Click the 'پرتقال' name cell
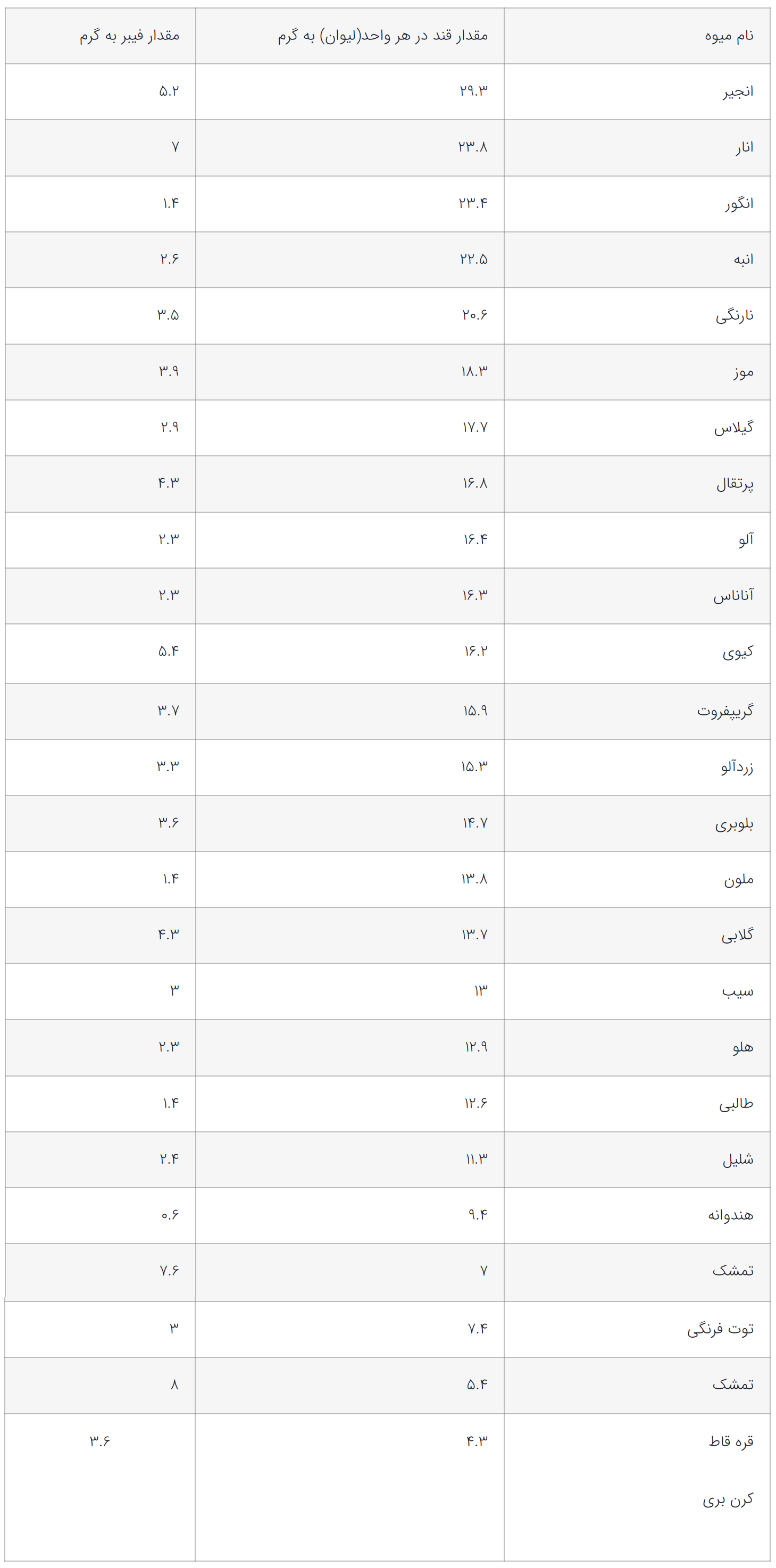This screenshot has height=1568, width=776. [x=735, y=484]
